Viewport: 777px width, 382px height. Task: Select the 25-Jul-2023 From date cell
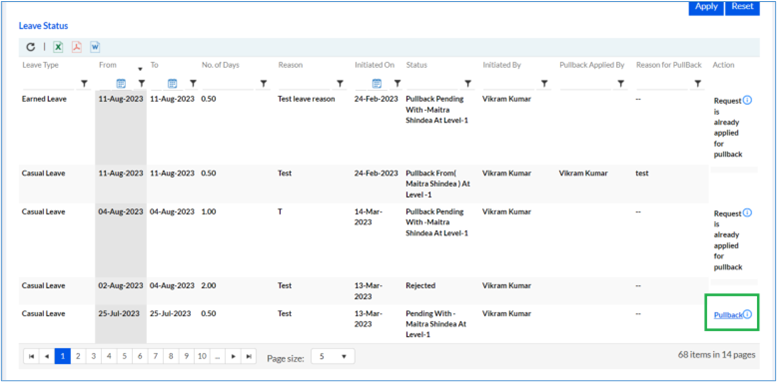coord(119,314)
